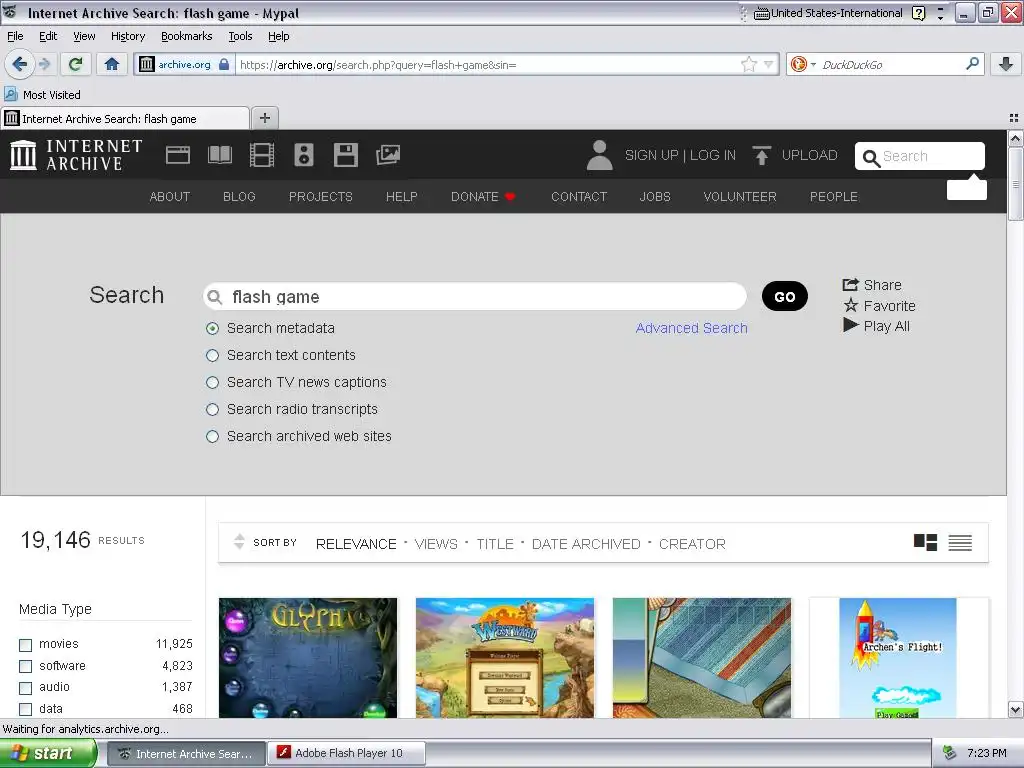Viewport: 1024px width, 768px height.
Task: Select the Search text contents radio button
Action: tap(212, 355)
